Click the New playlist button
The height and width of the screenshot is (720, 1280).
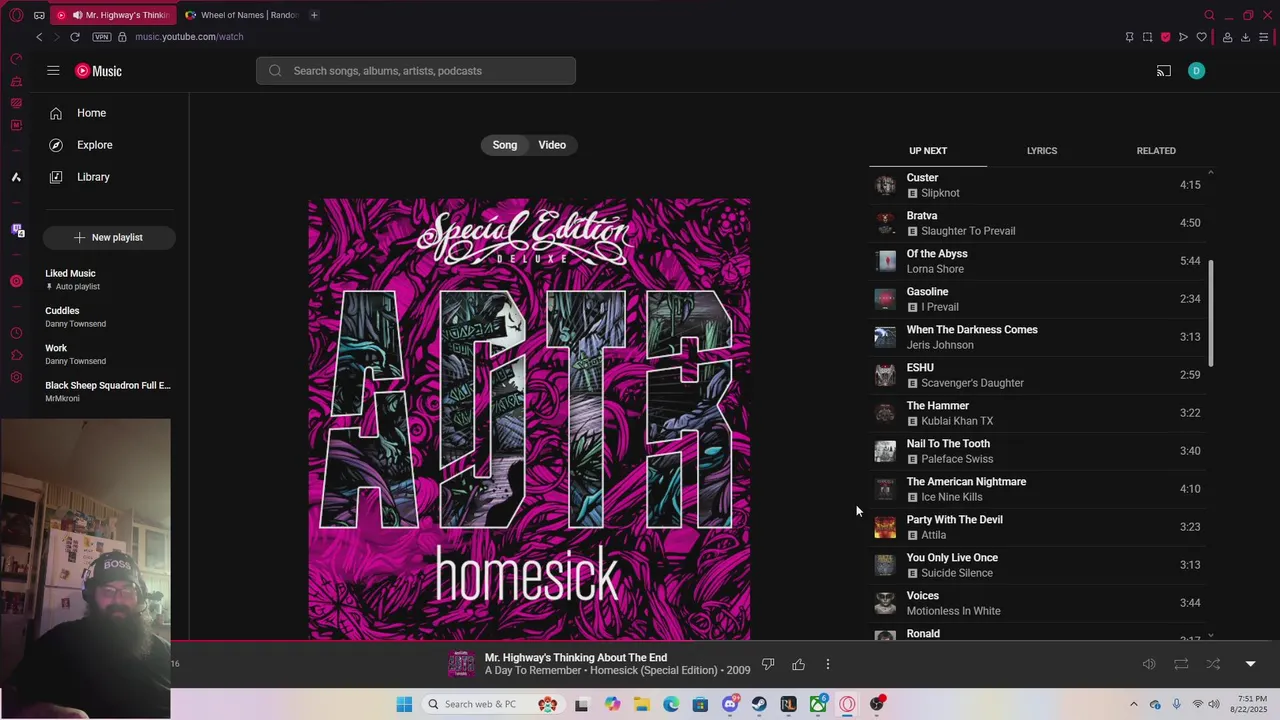point(109,237)
